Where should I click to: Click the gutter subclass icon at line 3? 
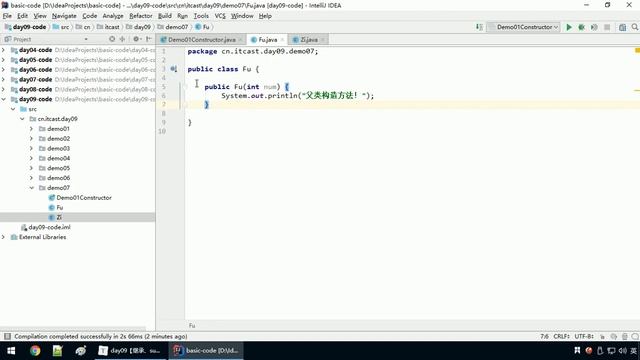click(173, 69)
